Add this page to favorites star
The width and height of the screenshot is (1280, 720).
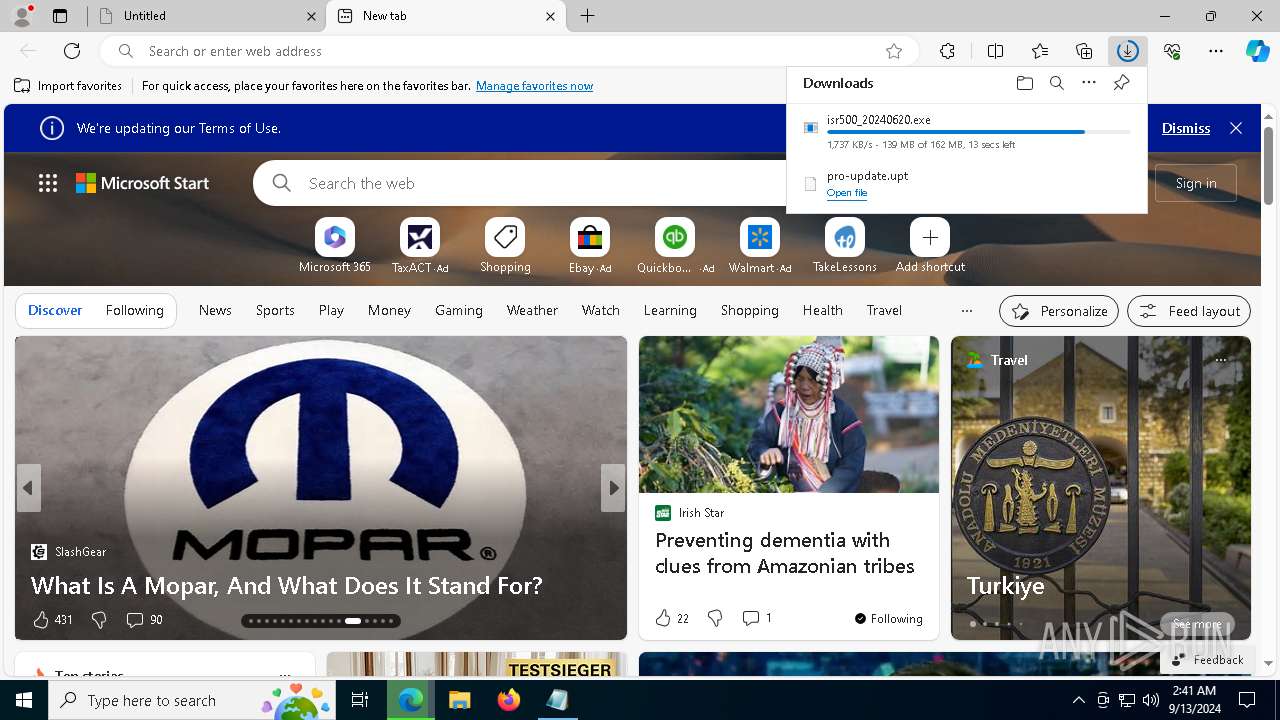pos(894,51)
